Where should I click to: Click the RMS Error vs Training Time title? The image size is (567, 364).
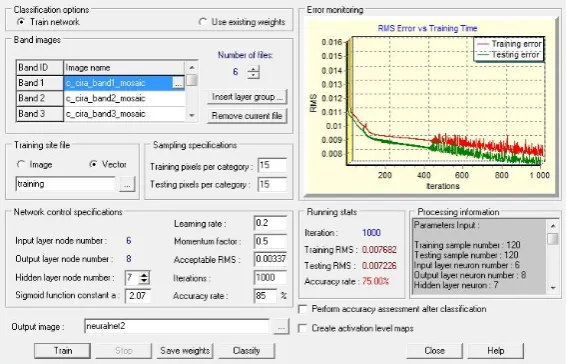427,28
